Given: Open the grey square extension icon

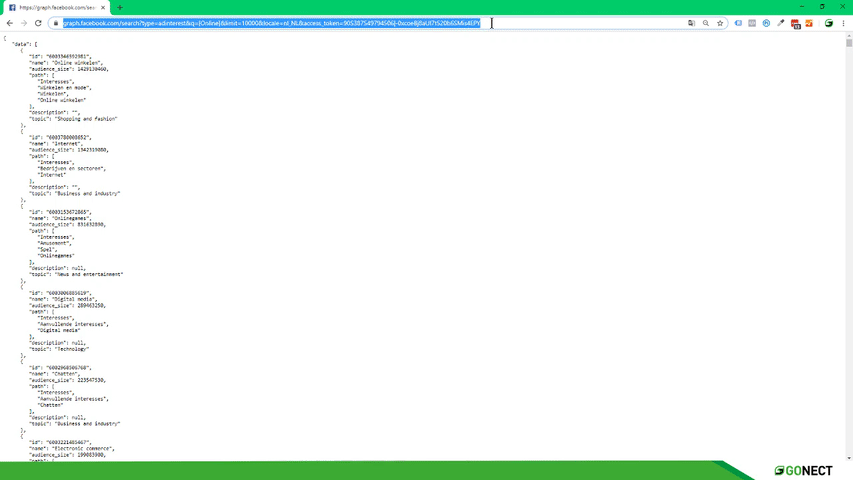Looking at the screenshot, I should pos(752,23).
